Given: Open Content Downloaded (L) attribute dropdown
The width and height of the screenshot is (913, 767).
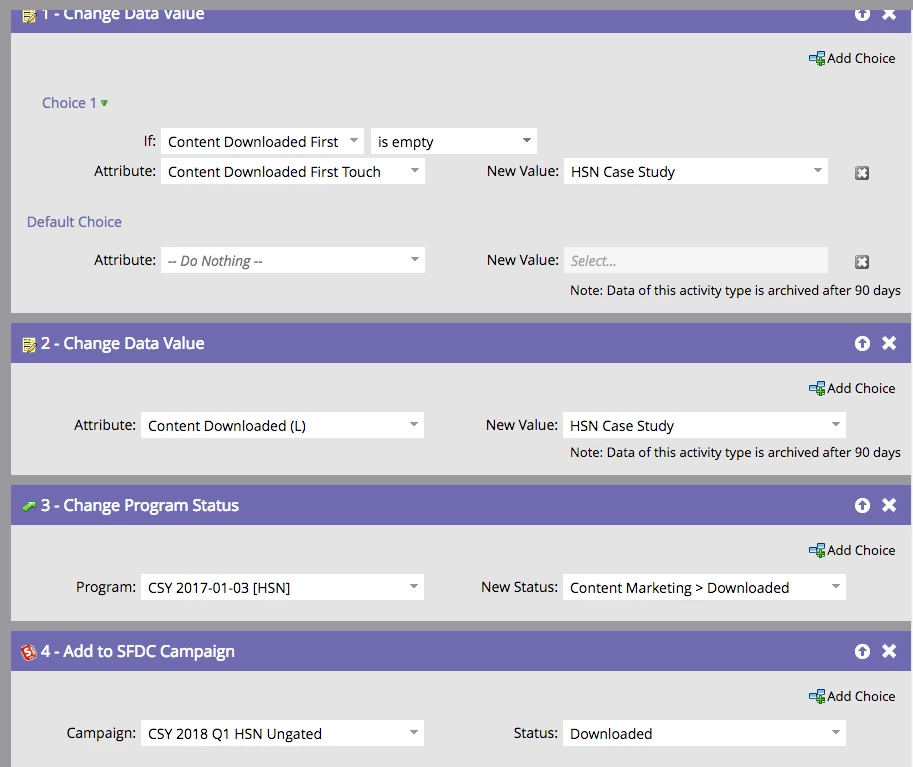Looking at the screenshot, I should pyautogui.click(x=414, y=425).
